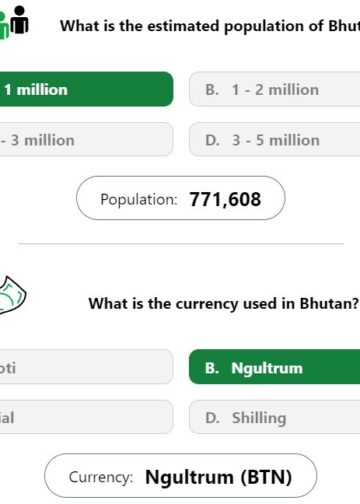Click the 'B.' letter of the Ngultrum option
This screenshot has width=360, height=504.
pyautogui.click(x=212, y=368)
